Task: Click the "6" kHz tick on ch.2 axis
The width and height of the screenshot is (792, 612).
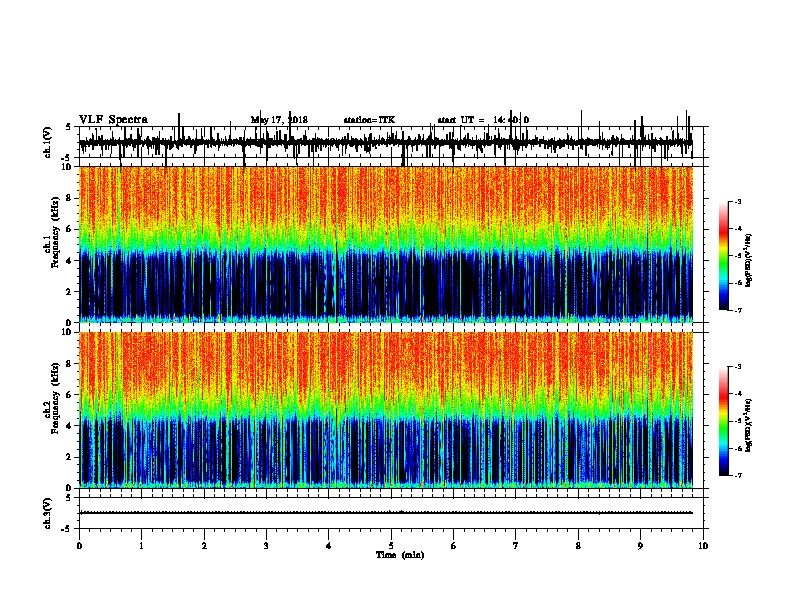Action: point(69,395)
